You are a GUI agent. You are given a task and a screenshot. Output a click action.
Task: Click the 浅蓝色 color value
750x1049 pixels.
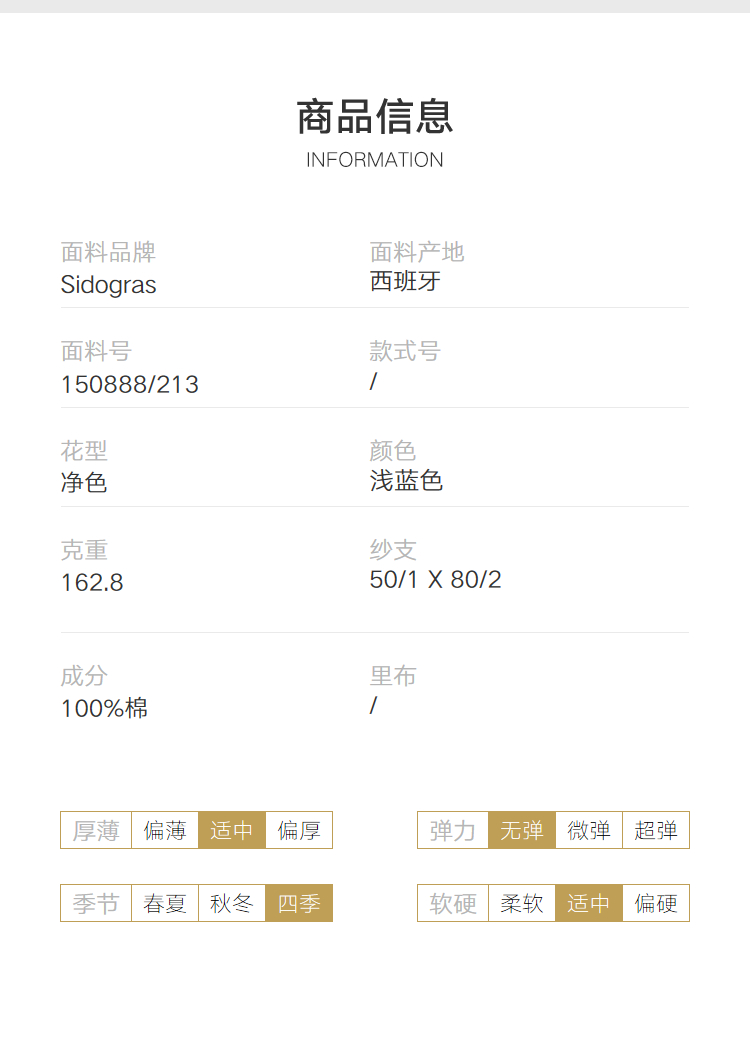click(406, 481)
